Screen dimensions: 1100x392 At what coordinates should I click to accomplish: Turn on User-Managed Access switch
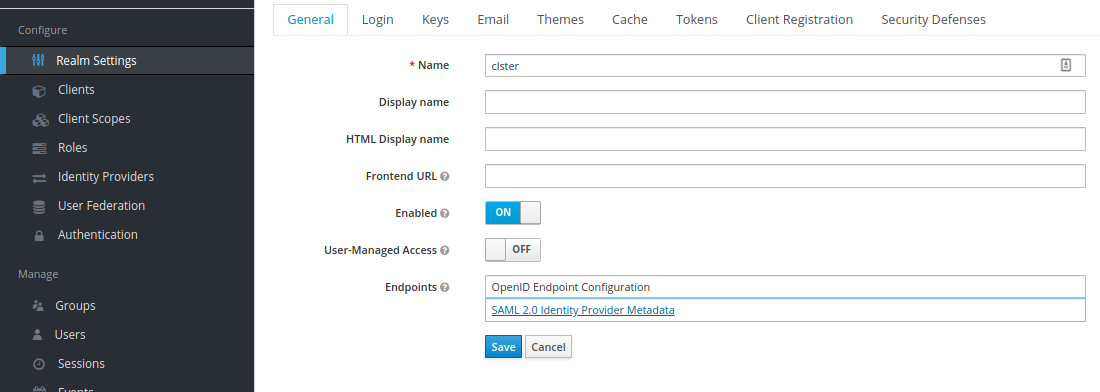click(513, 250)
